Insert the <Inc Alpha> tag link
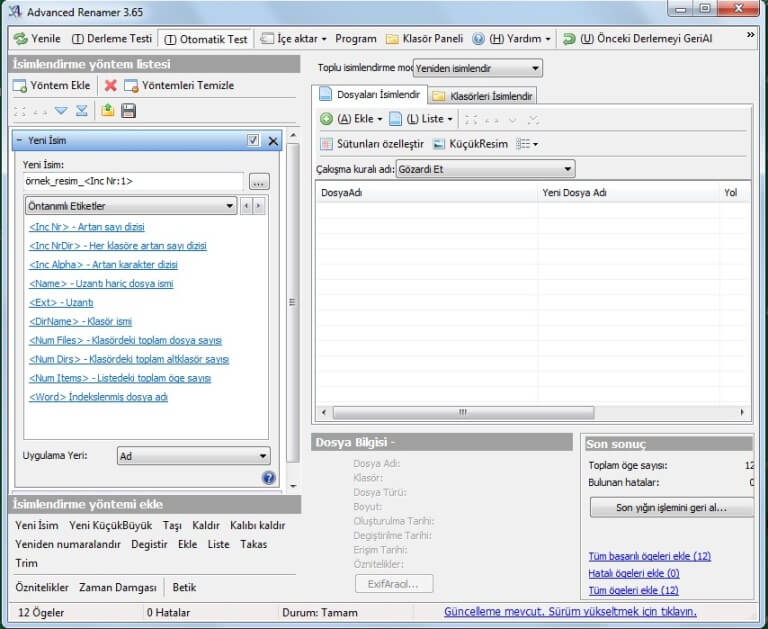Image resolution: width=768 pixels, height=629 pixels. [103, 265]
